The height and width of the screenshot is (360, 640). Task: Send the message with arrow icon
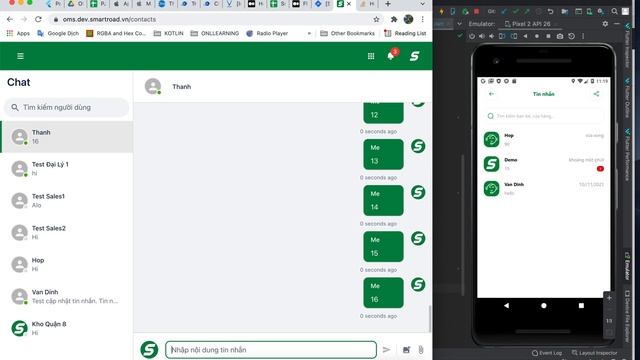(x=386, y=349)
